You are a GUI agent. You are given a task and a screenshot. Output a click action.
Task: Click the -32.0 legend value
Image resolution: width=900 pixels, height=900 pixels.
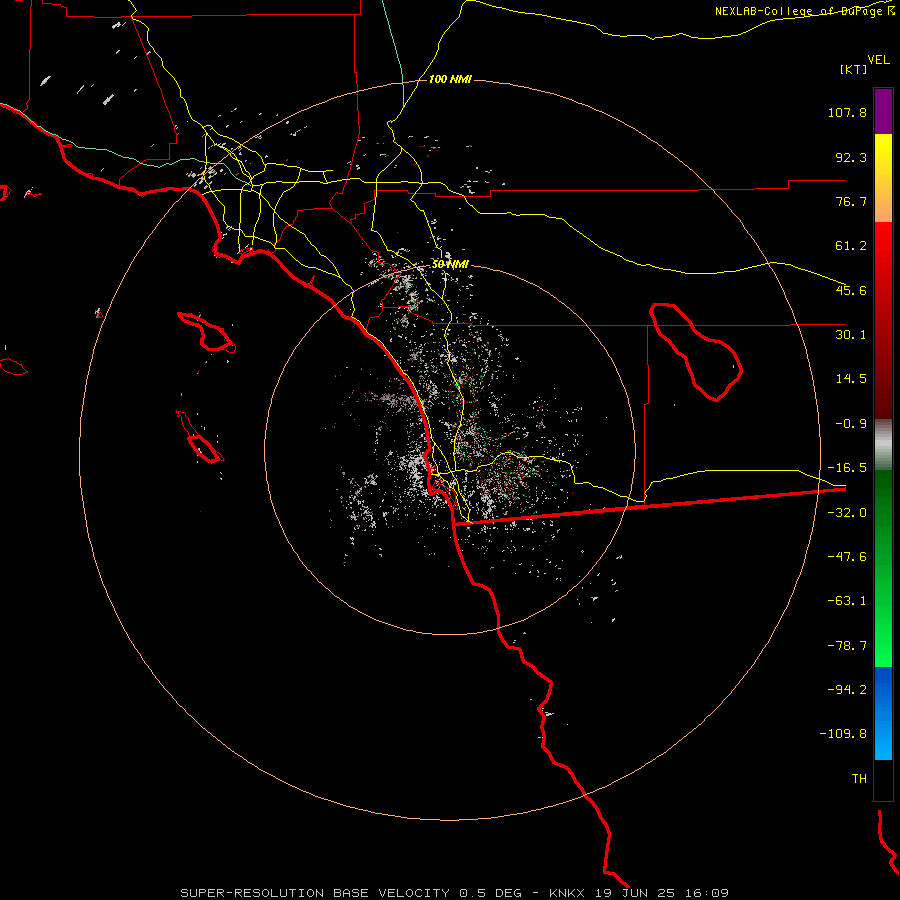(847, 513)
